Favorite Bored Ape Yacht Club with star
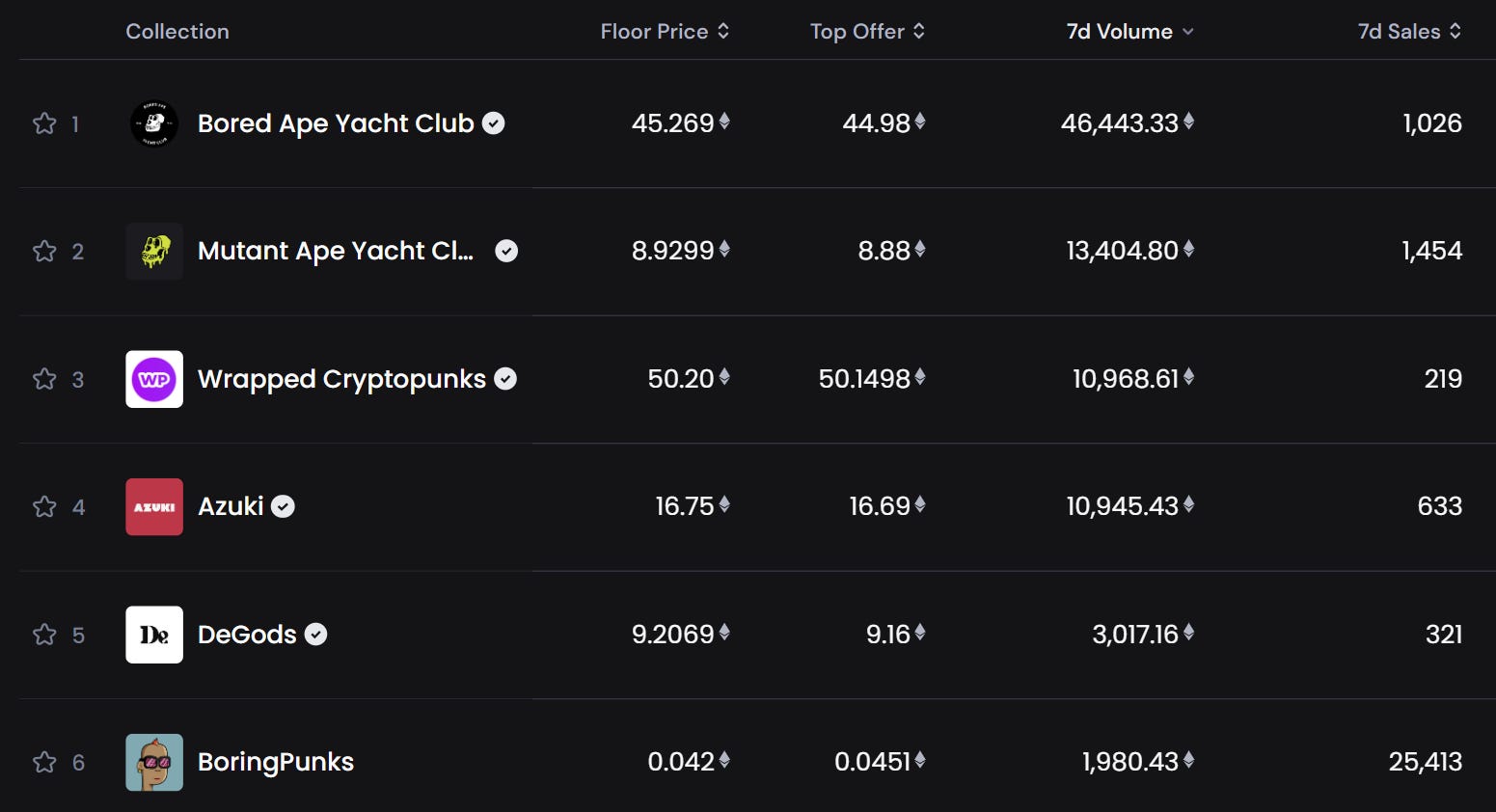 (x=44, y=123)
